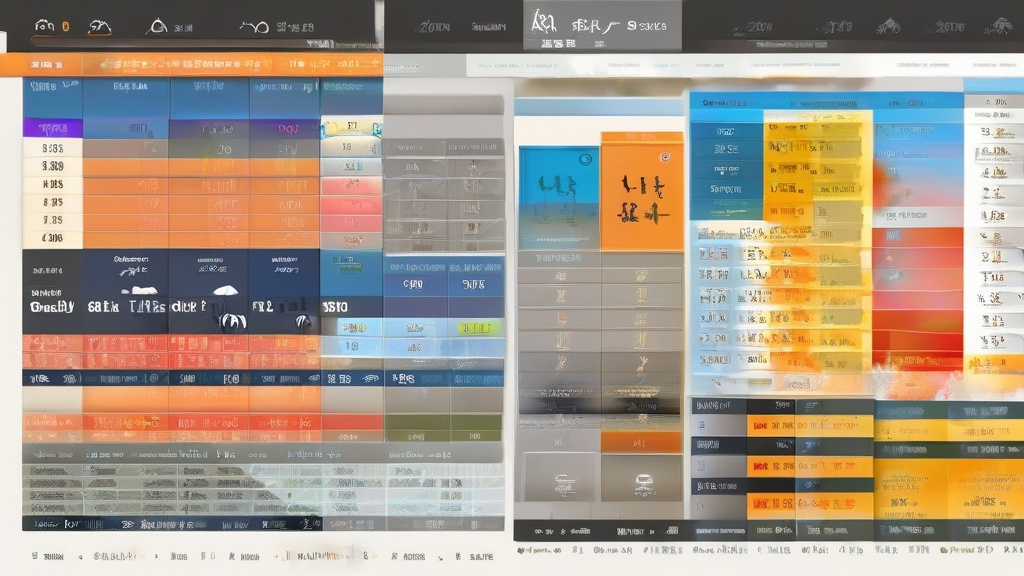Screen dimensions: 1024x576
Task: Click the small orange icon in top-left toolbar
Action: 66,27
